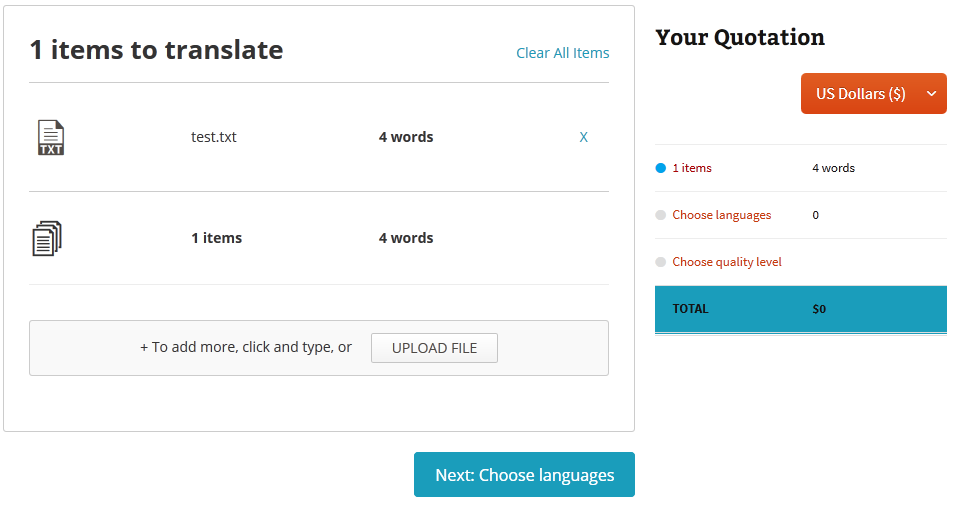Screen dimensions: 979x512
Task: Click the gray bullet beside Choose quality level
Action: [660, 262]
